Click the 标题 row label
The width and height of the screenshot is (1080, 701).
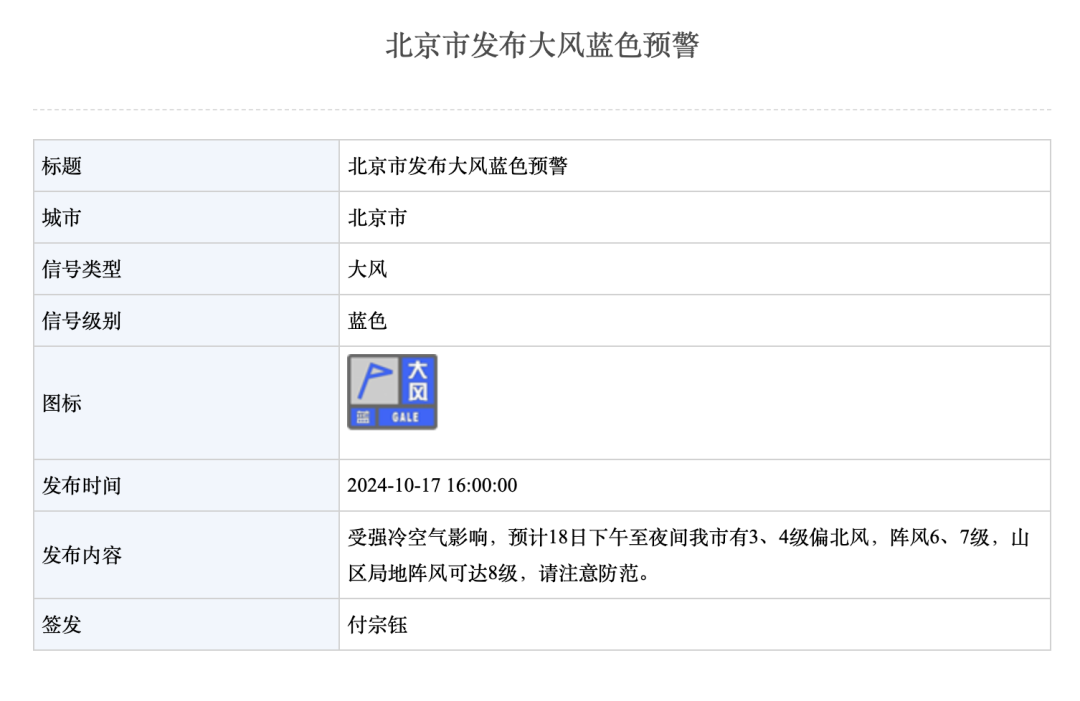click(x=62, y=166)
